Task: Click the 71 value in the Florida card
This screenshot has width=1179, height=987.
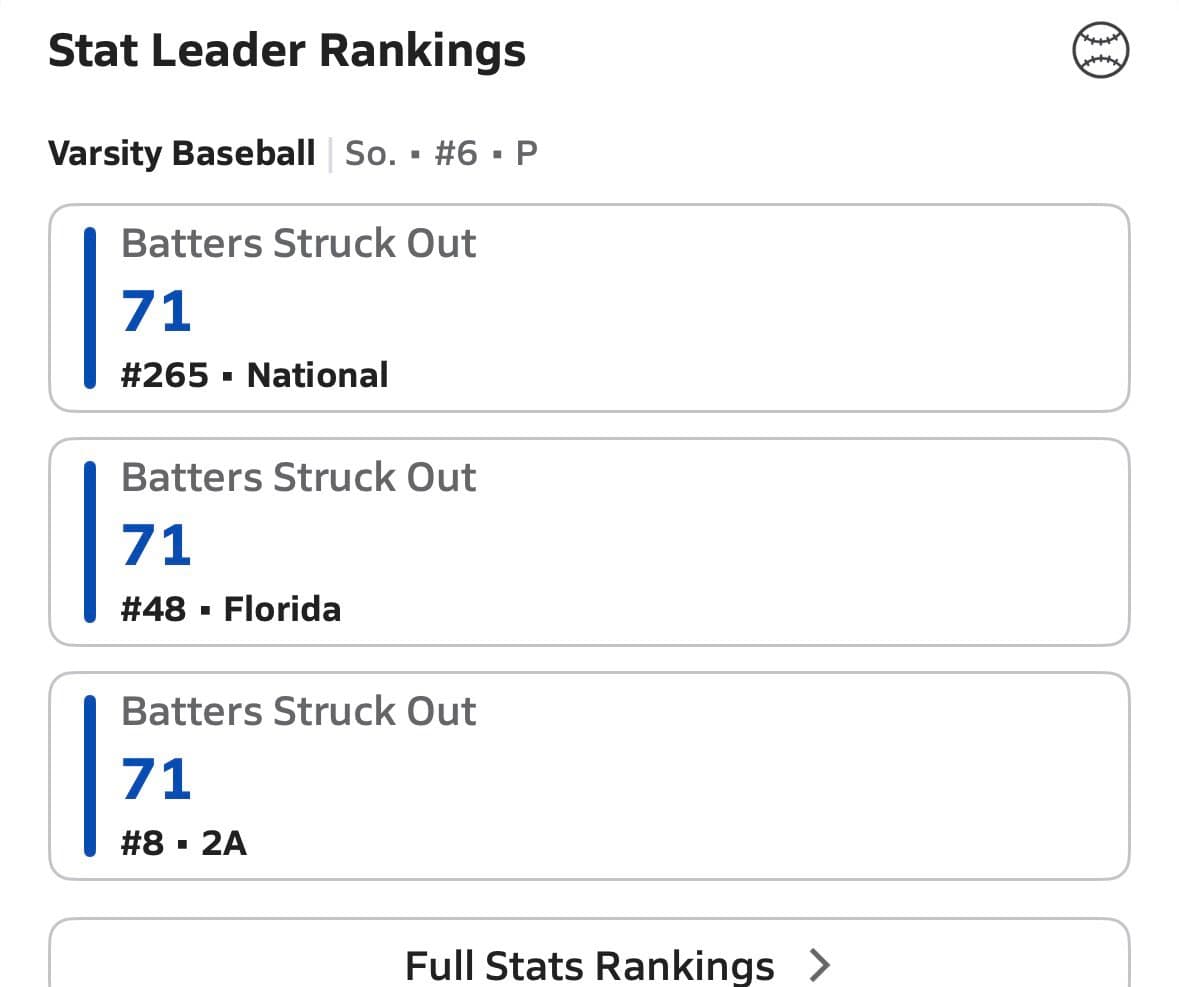Action: [156, 545]
